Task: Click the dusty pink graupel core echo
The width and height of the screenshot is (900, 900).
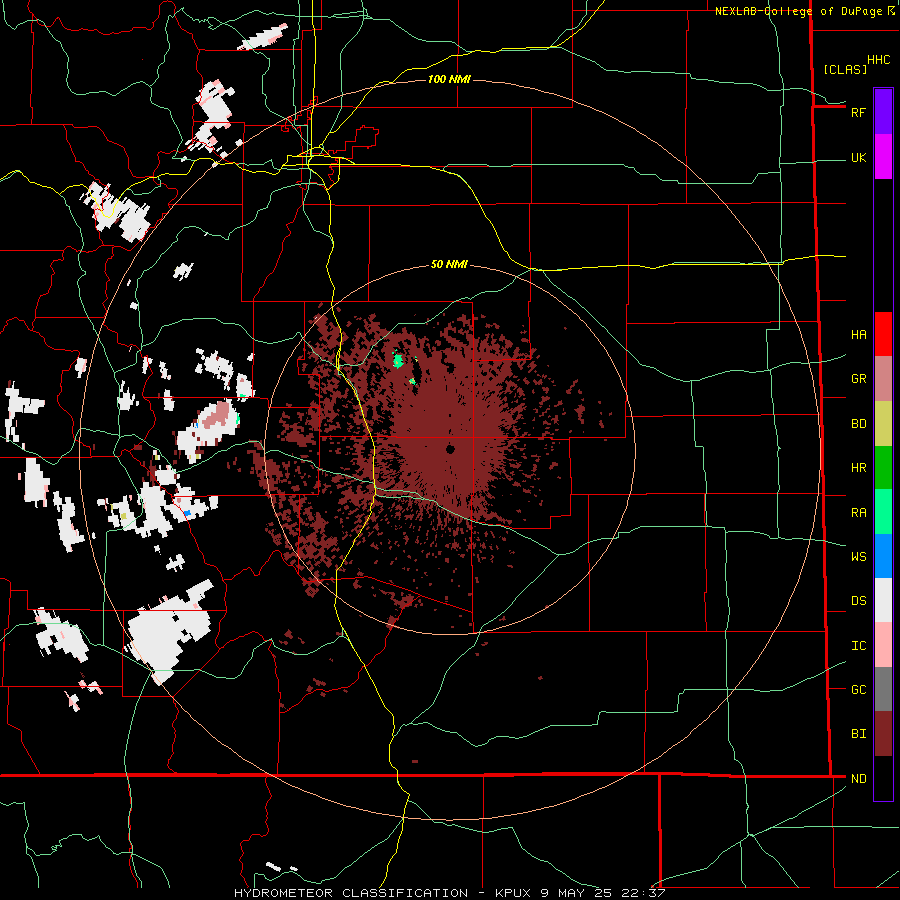Action: 215,414
